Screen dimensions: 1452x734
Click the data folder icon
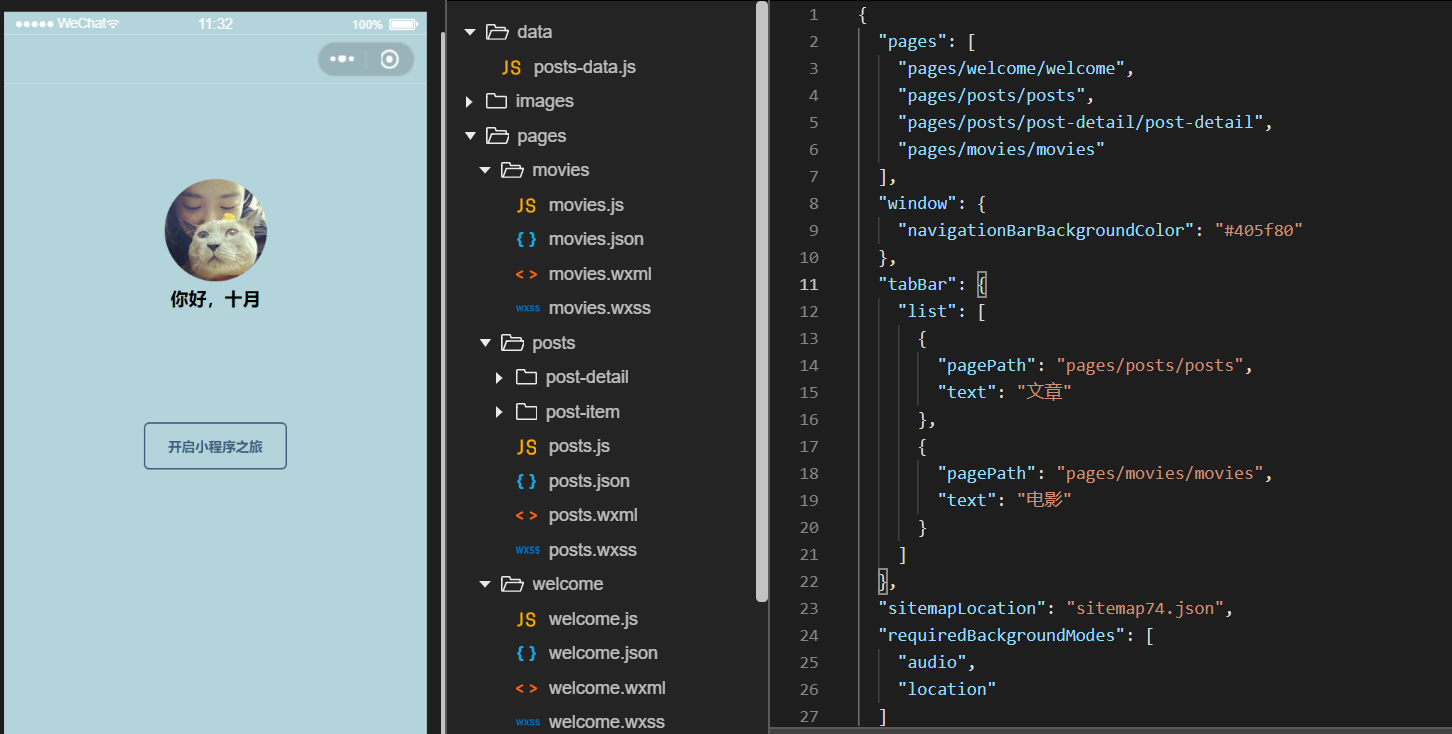(x=497, y=32)
